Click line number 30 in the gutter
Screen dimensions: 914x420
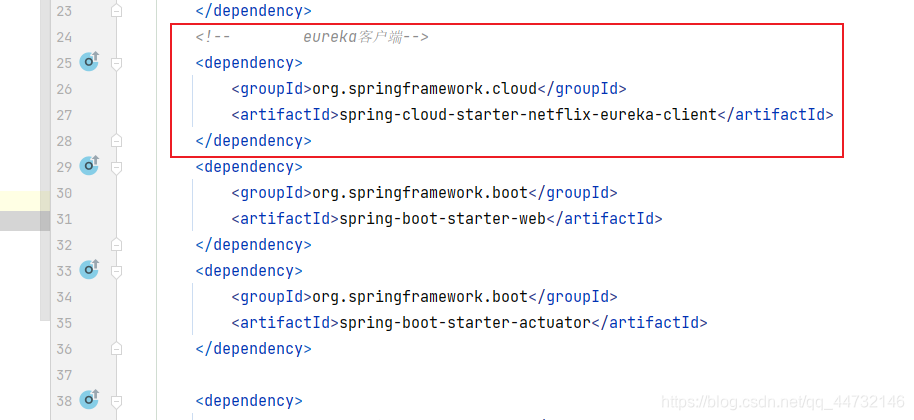(x=64, y=193)
